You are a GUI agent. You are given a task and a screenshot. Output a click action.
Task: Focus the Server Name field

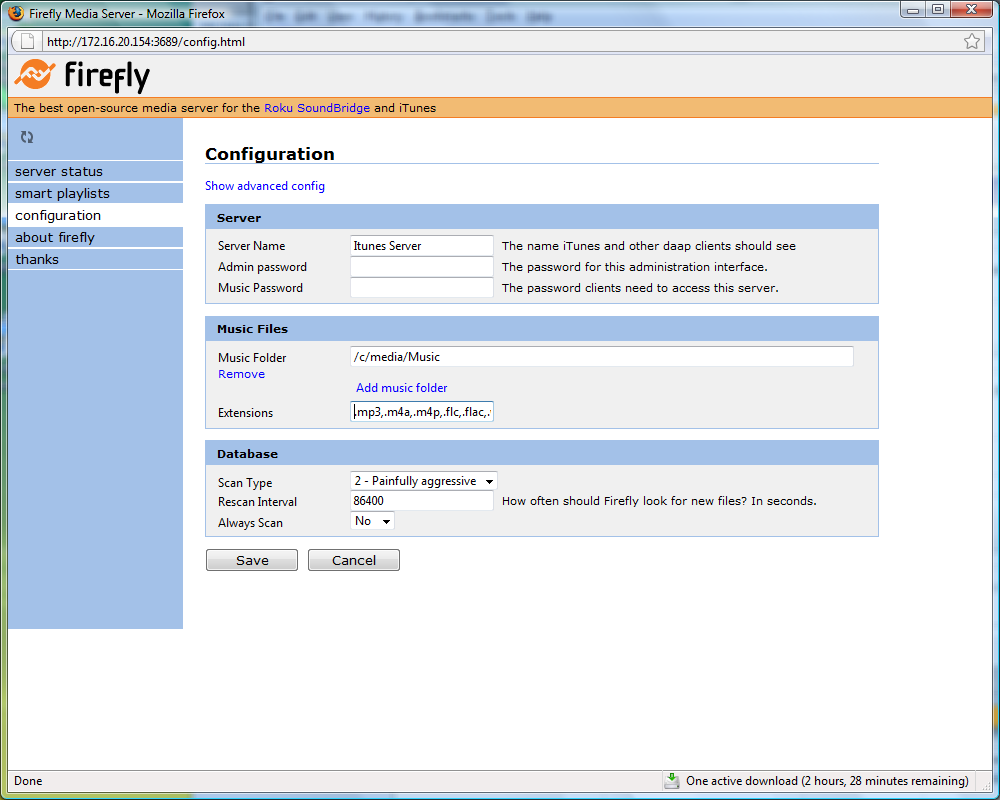point(422,246)
